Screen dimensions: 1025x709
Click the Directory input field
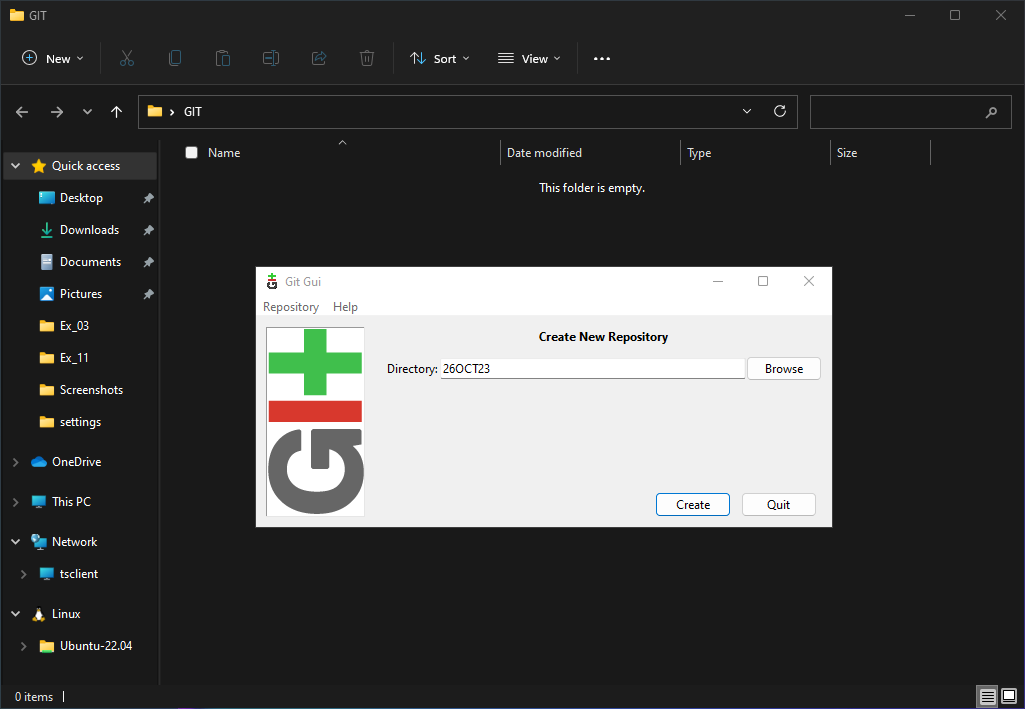point(592,369)
